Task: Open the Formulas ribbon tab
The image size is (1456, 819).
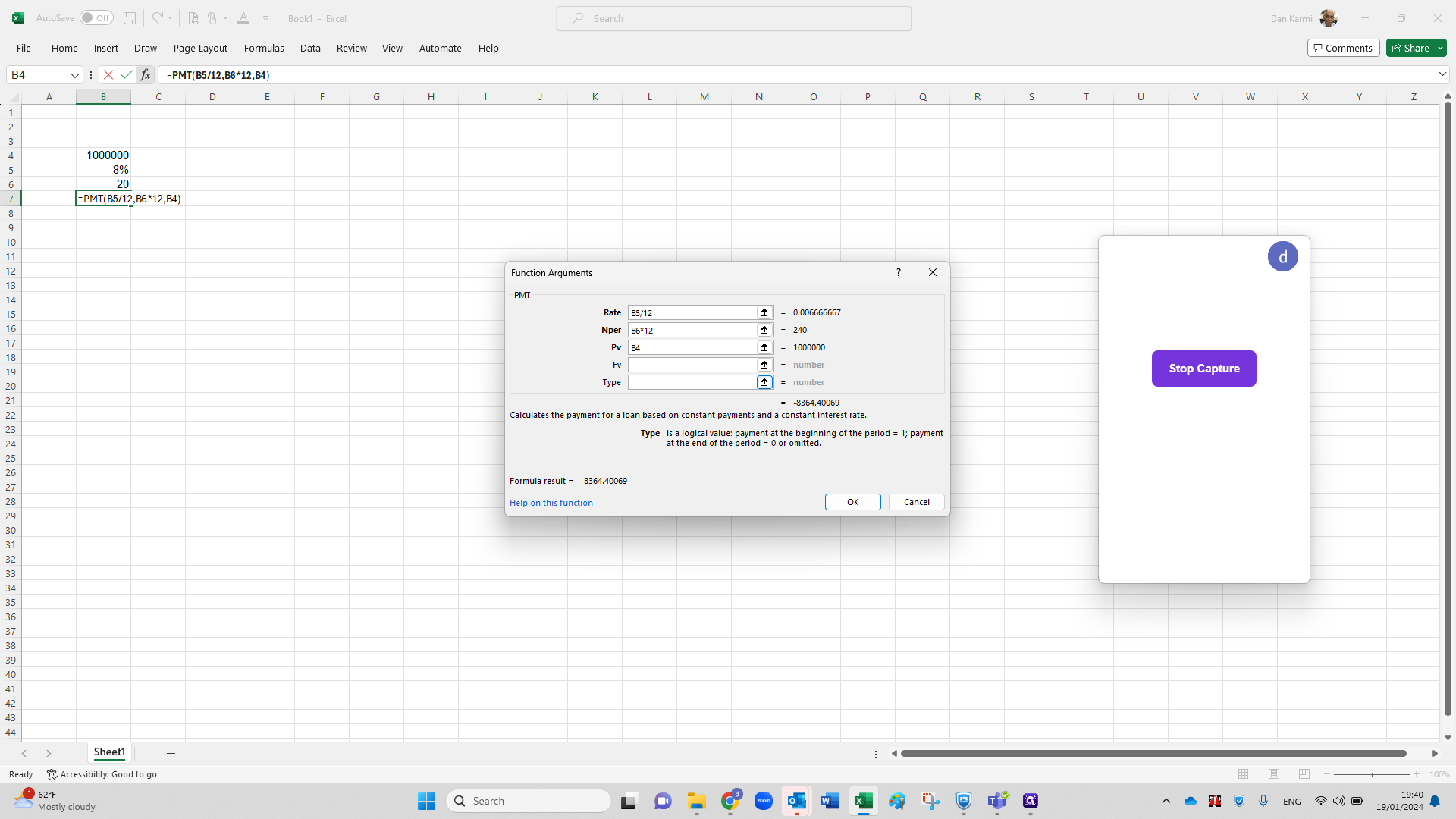Action: click(264, 48)
